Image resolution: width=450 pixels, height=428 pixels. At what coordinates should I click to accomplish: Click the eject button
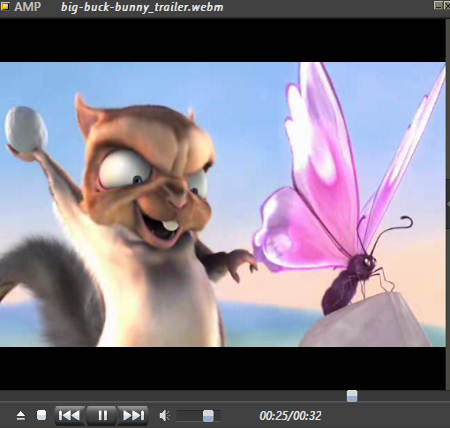21,416
